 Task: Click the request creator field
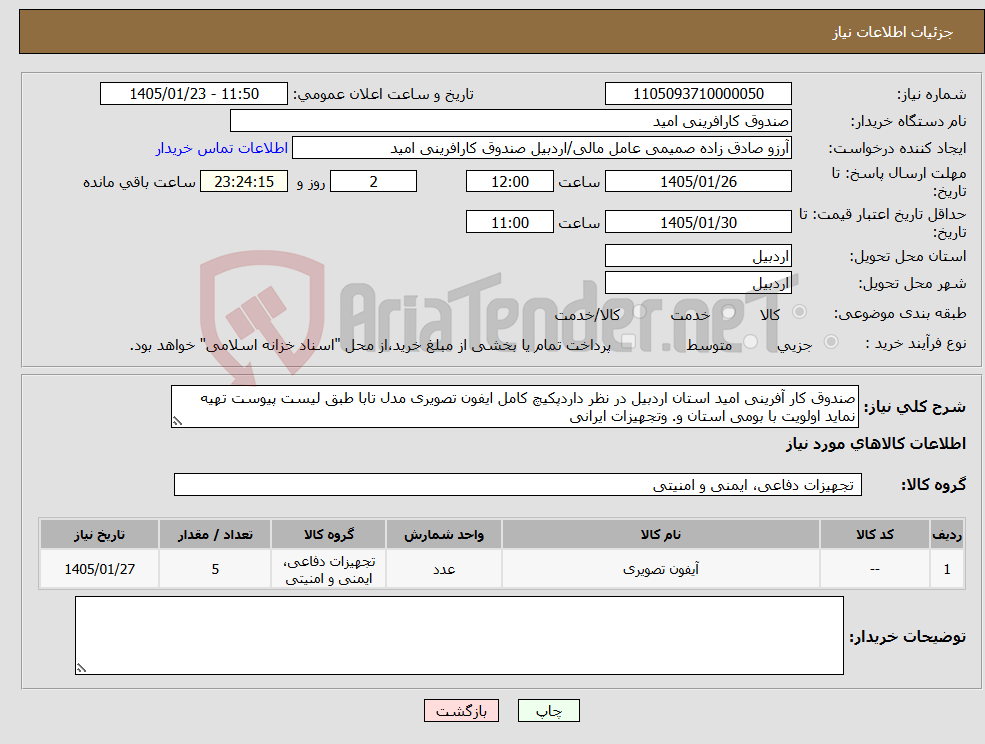[541, 148]
